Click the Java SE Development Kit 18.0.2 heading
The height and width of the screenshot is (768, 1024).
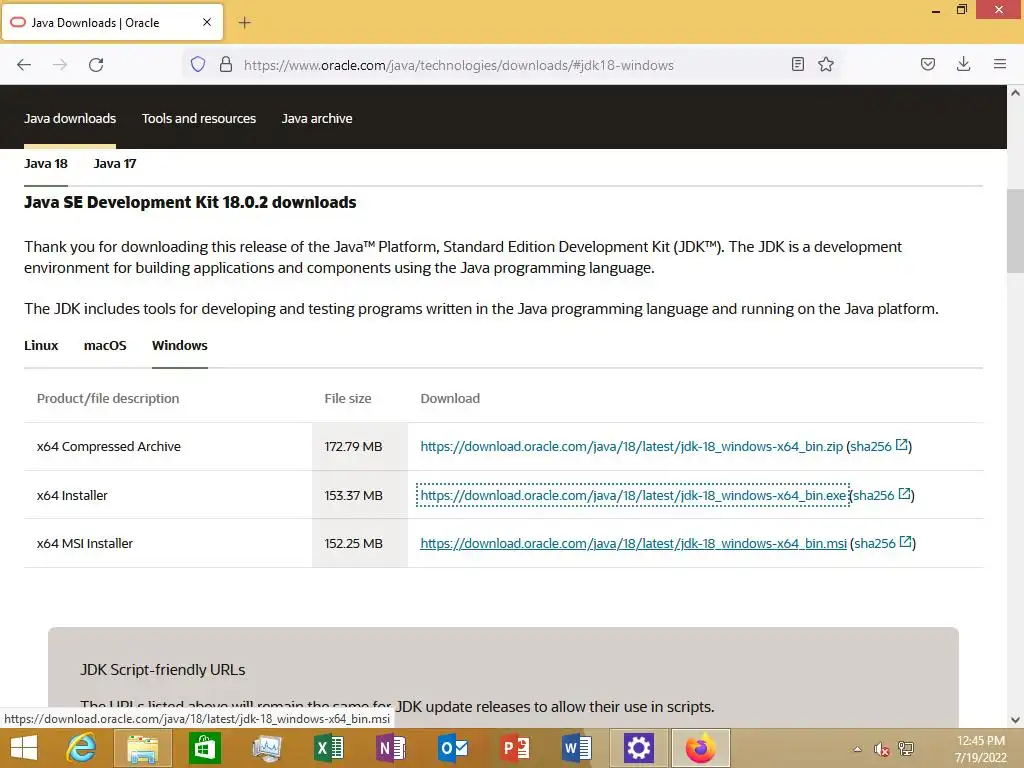pyautogui.click(x=190, y=202)
